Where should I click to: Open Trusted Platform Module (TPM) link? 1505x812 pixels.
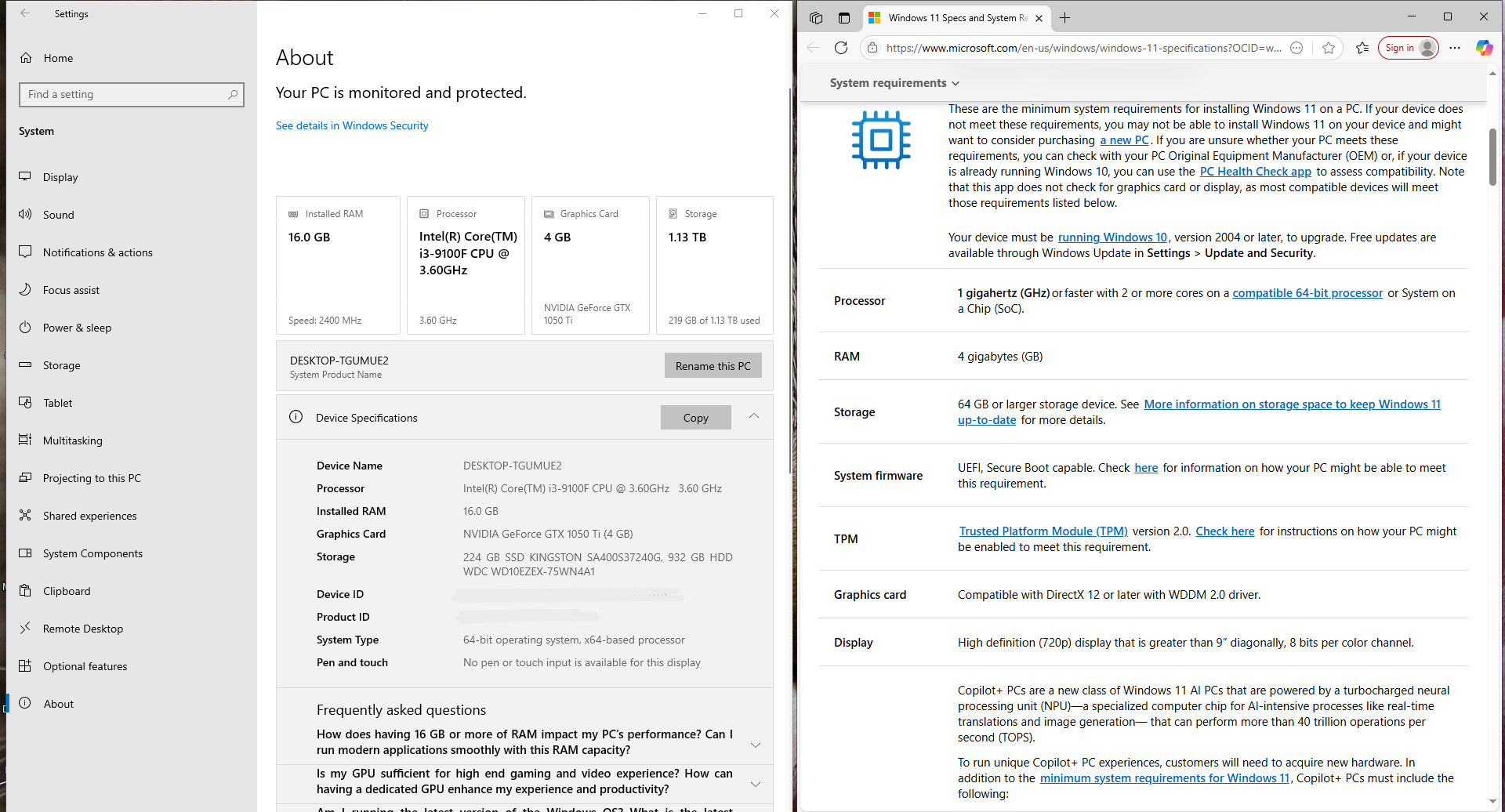click(1043, 531)
